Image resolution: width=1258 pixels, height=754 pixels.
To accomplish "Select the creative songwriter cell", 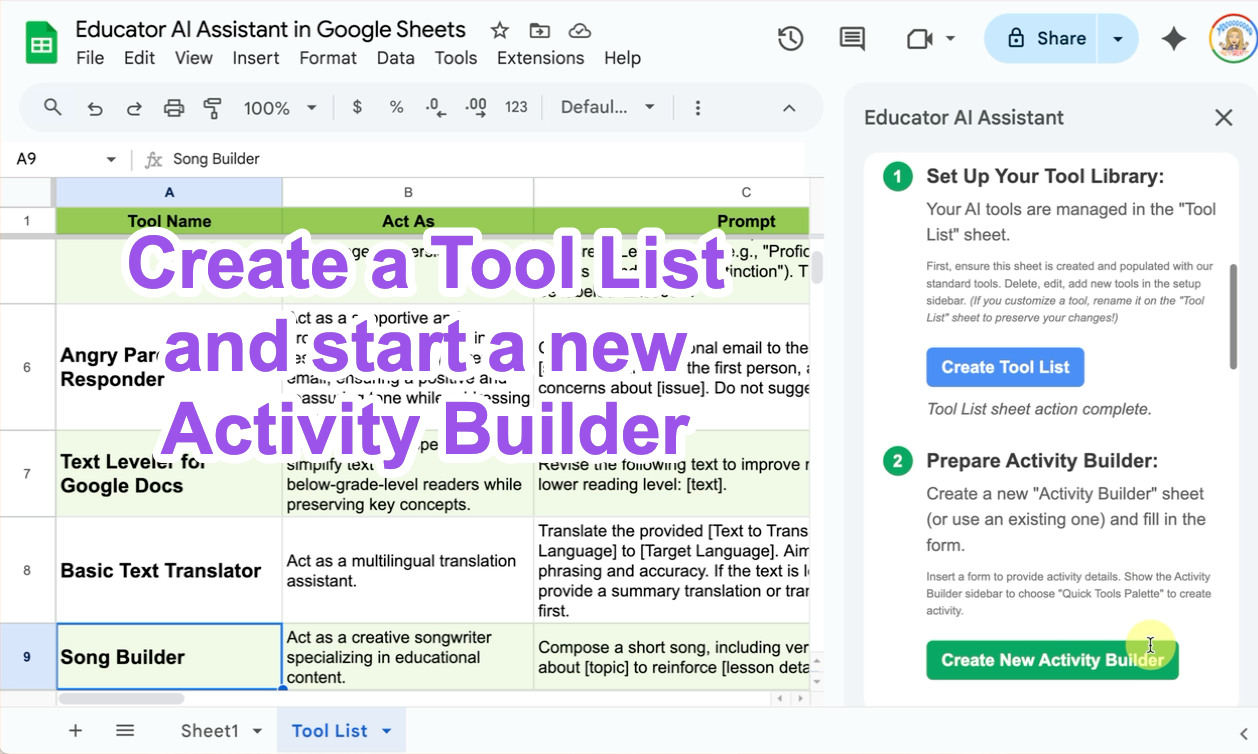I will 408,657.
